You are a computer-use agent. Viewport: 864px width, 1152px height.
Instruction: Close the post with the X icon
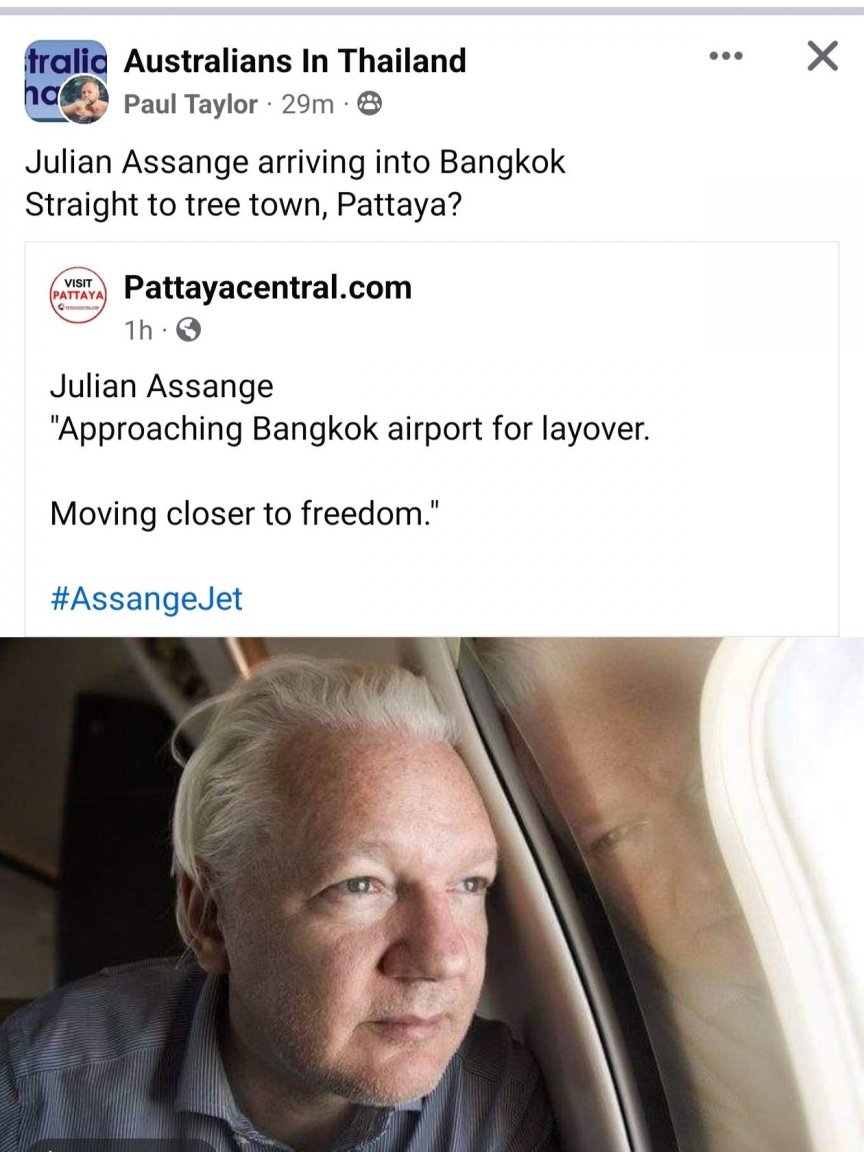(822, 56)
